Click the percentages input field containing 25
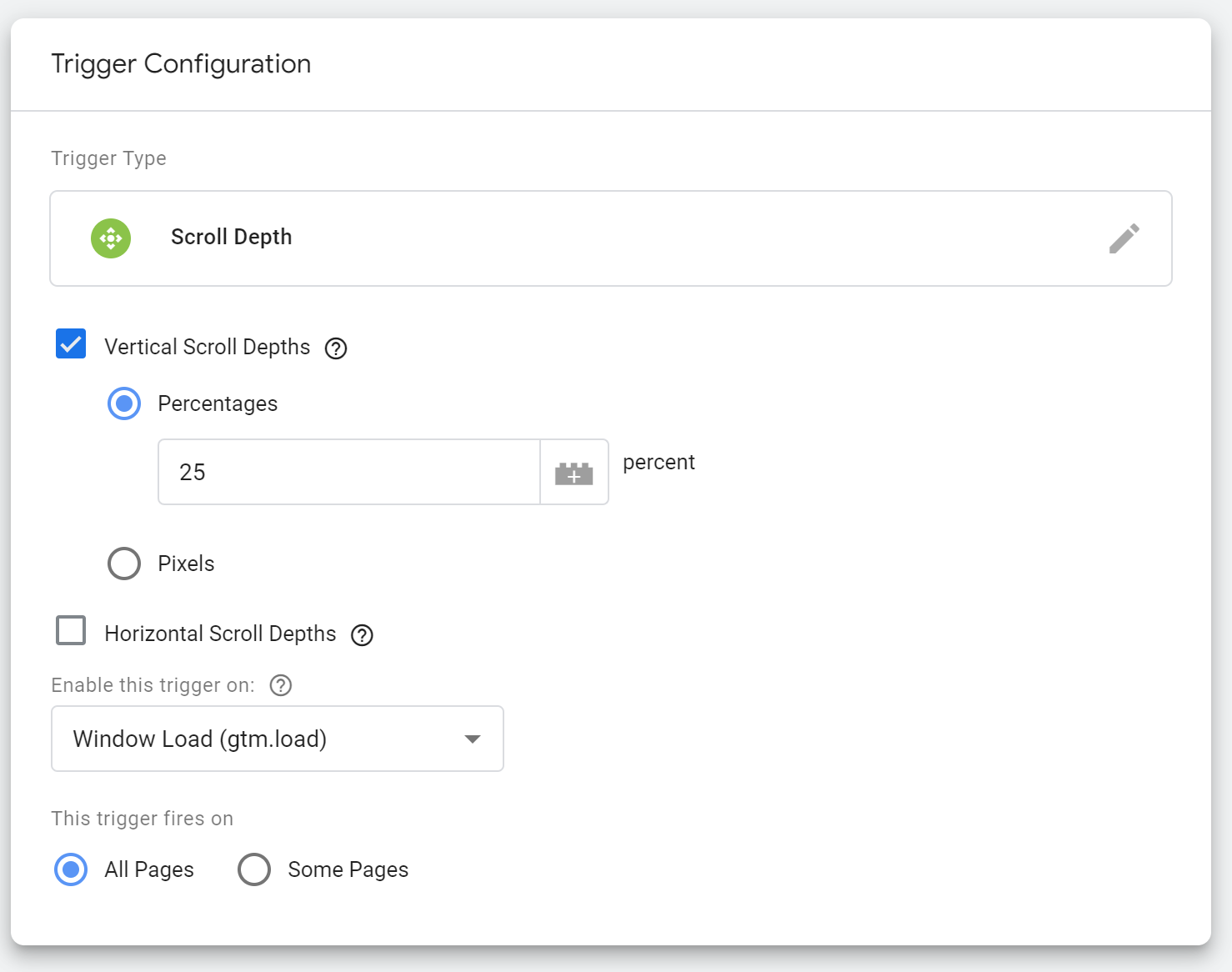The width and height of the screenshot is (1232, 972). pos(348,472)
